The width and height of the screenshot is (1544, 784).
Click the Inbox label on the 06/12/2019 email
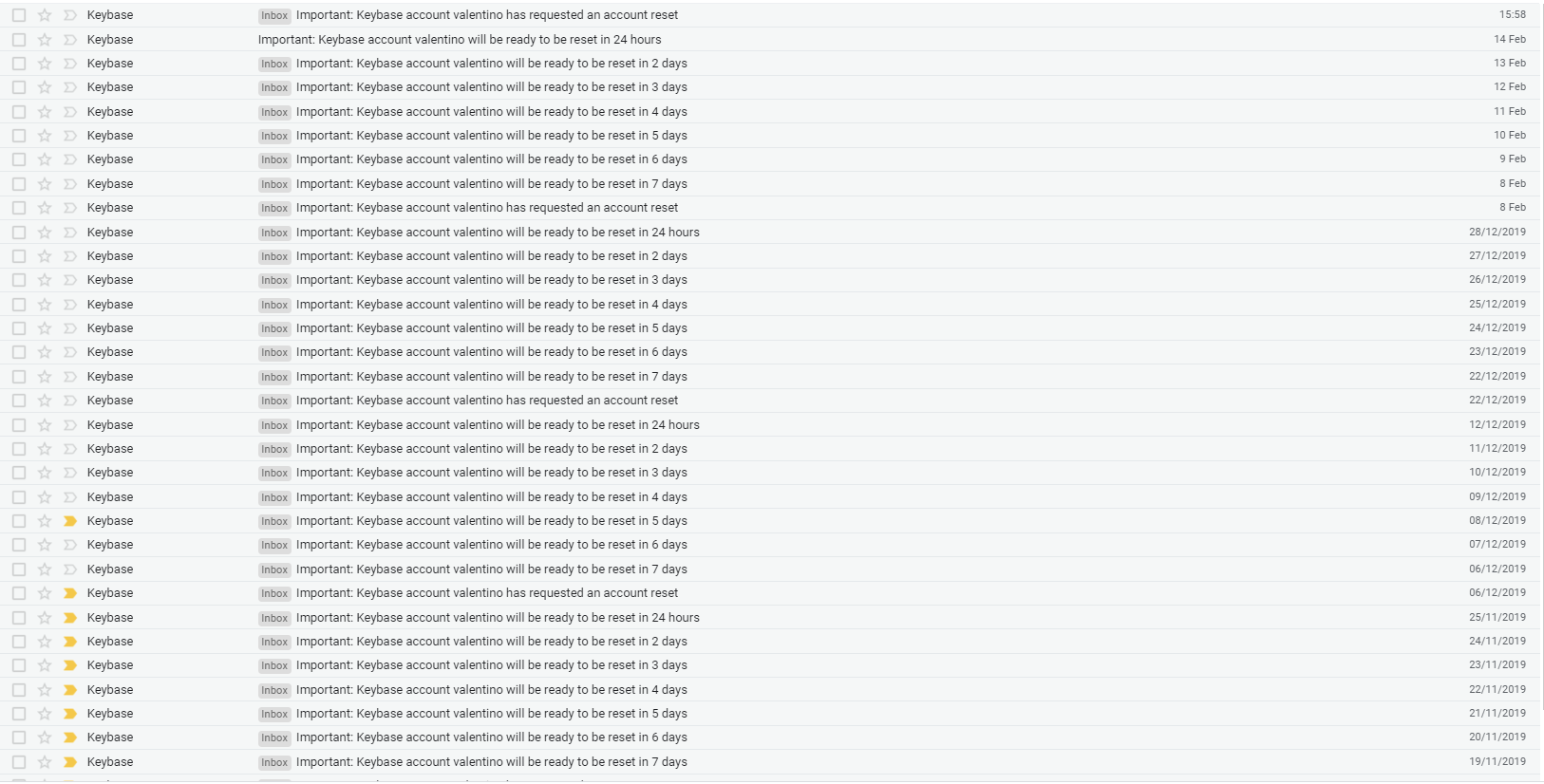(x=274, y=592)
